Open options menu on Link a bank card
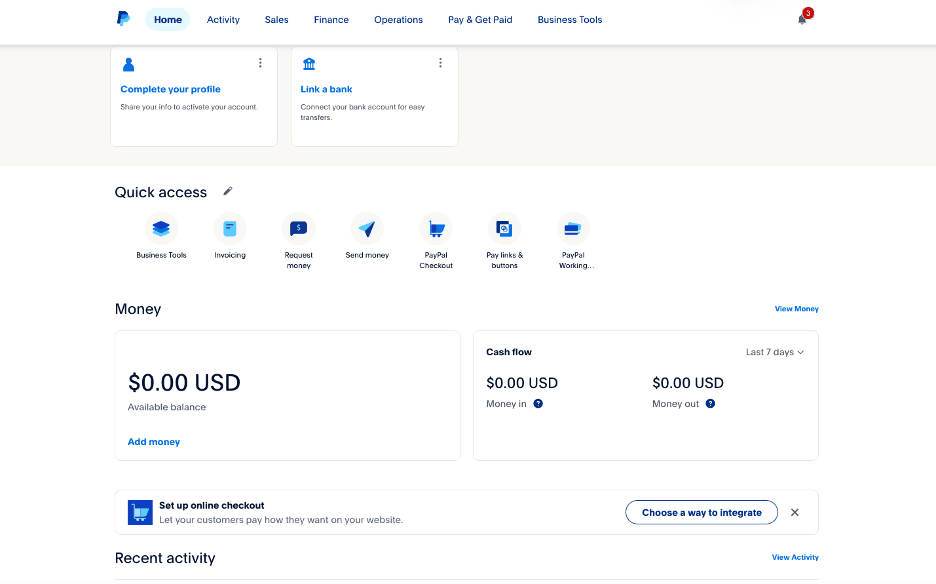The width and height of the screenshot is (936, 584). pos(440,62)
